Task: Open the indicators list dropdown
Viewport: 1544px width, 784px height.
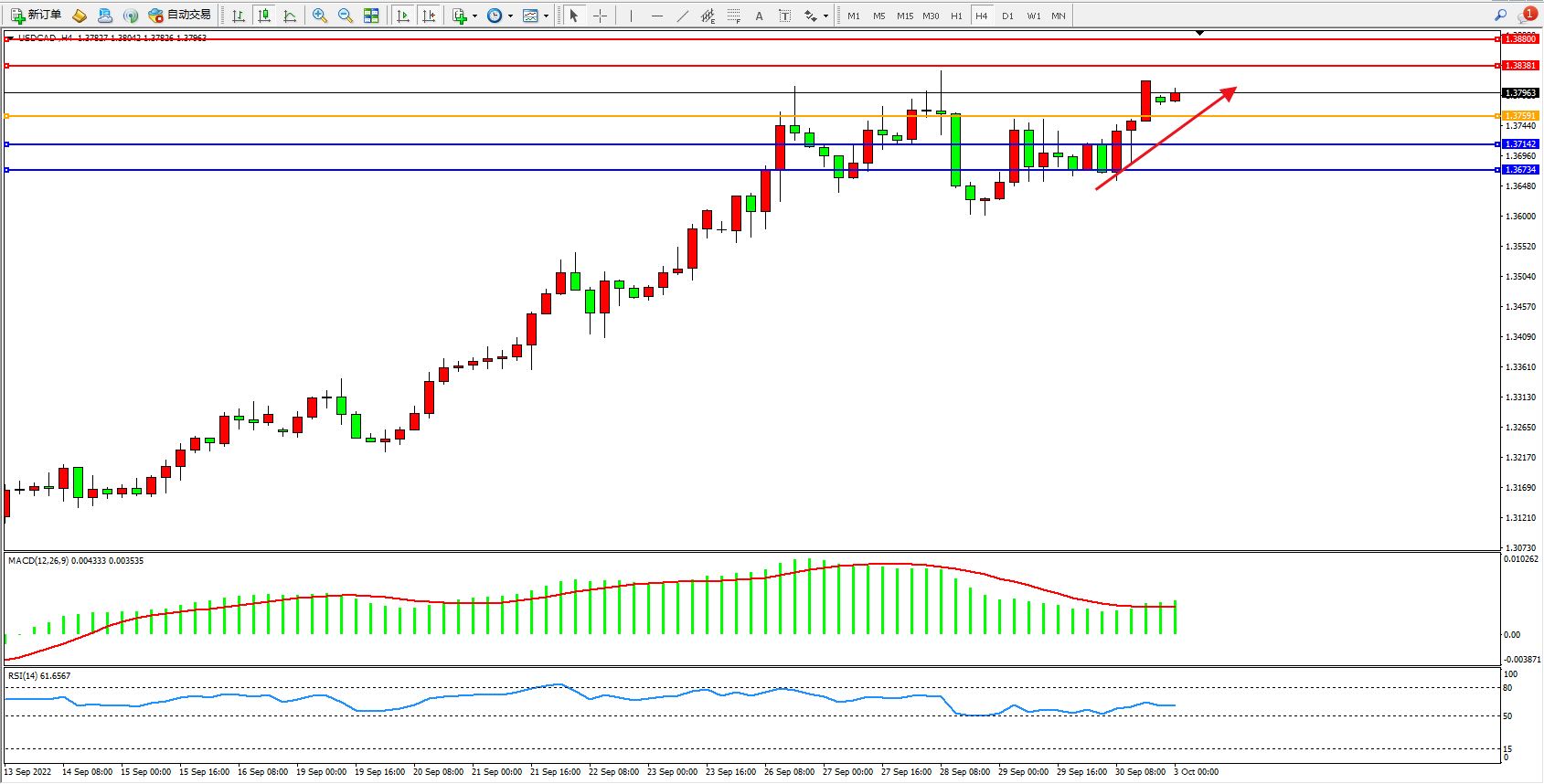Action: point(464,16)
